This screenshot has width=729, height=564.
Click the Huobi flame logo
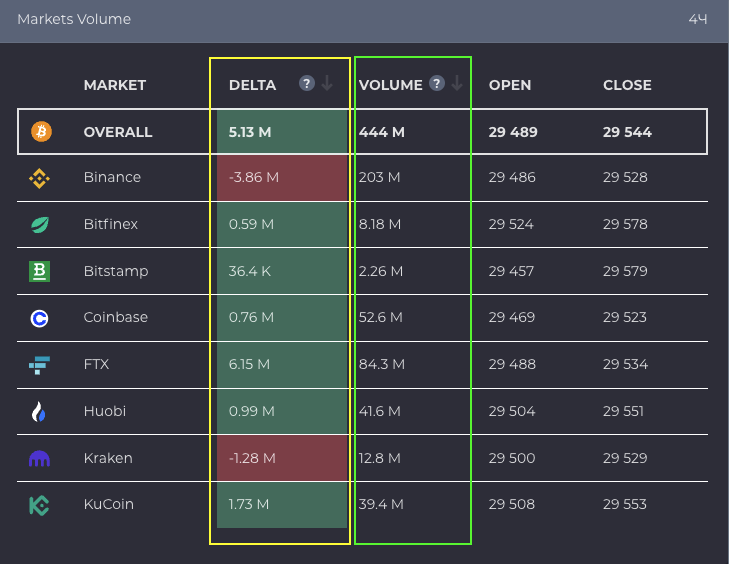(x=40, y=411)
